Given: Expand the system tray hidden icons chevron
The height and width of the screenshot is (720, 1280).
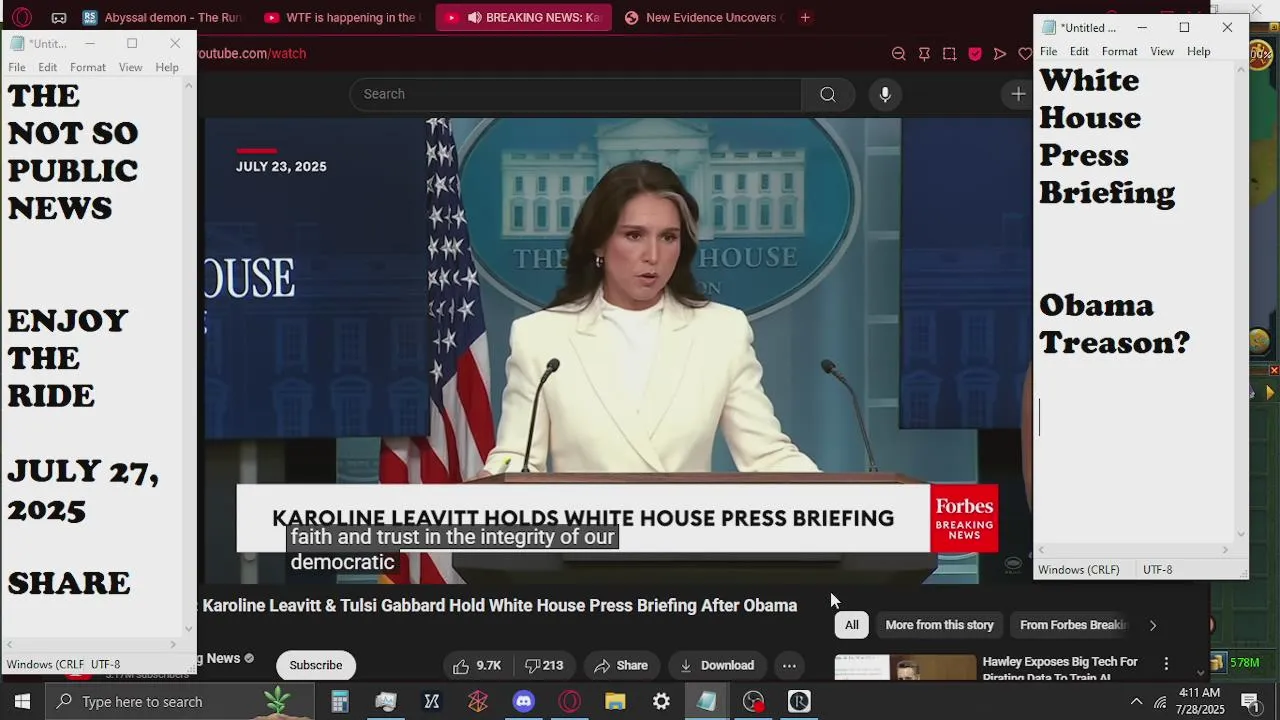Looking at the screenshot, I should tap(1136, 702).
